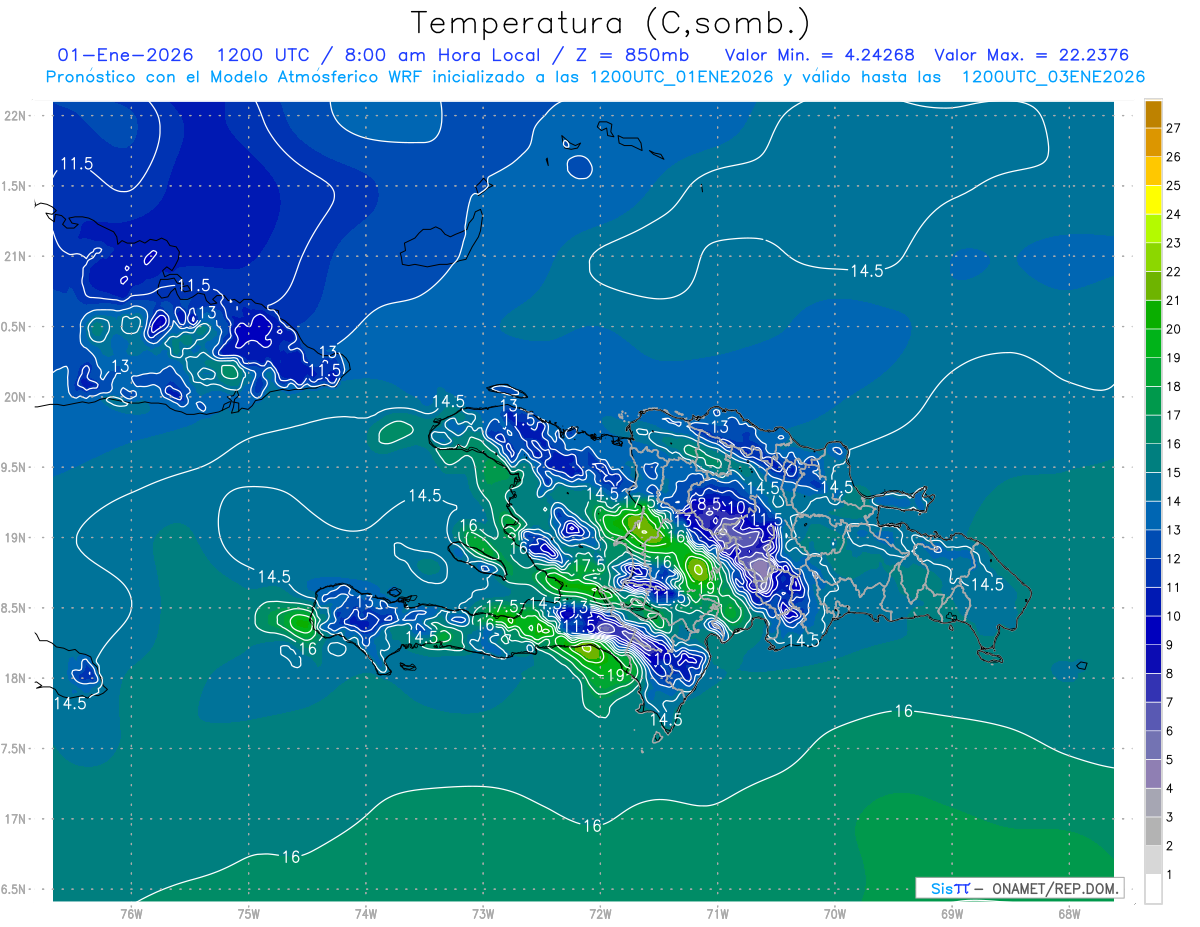The height and width of the screenshot is (927, 1200).
Task: Pick the brown legend band above 27
Action: coord(1153,114)
